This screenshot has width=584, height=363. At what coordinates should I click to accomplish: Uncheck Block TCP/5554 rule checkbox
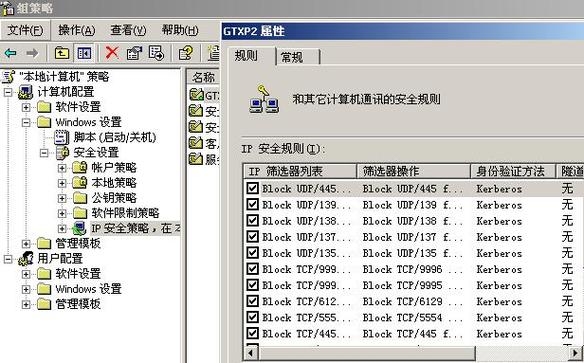click(252, 317)
